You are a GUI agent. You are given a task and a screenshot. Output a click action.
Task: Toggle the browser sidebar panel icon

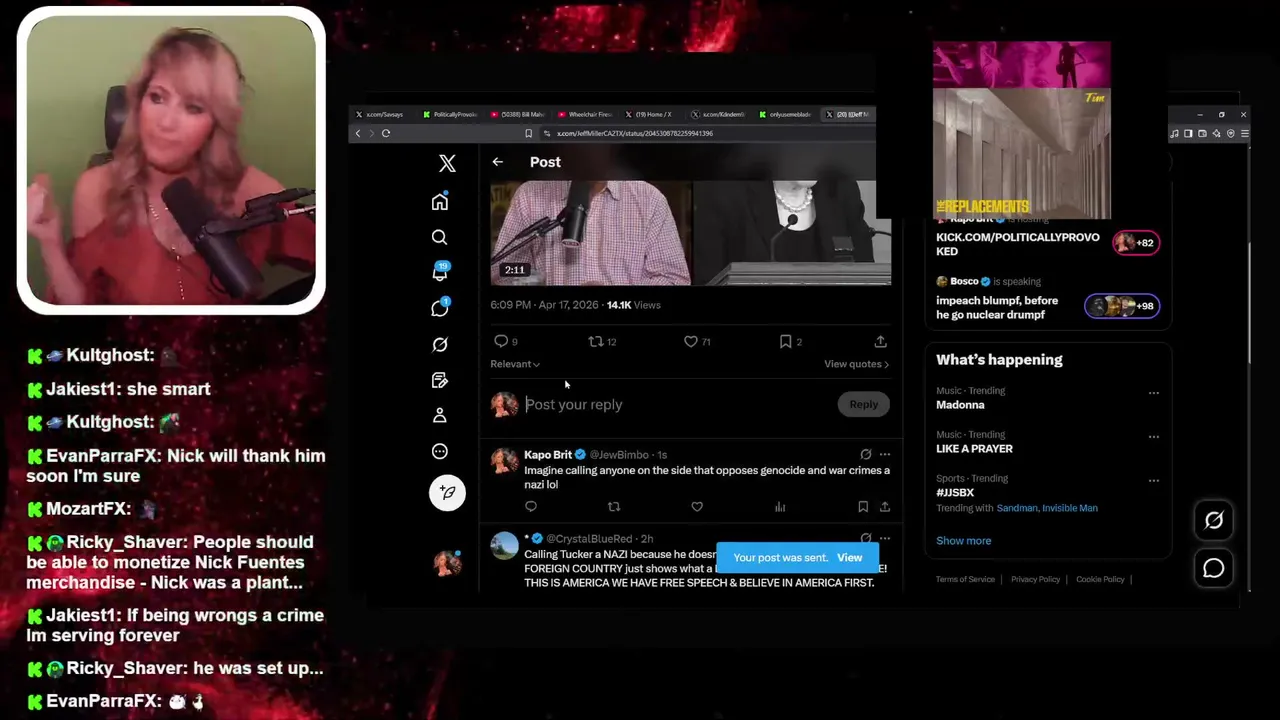[x=1188, y=133]
